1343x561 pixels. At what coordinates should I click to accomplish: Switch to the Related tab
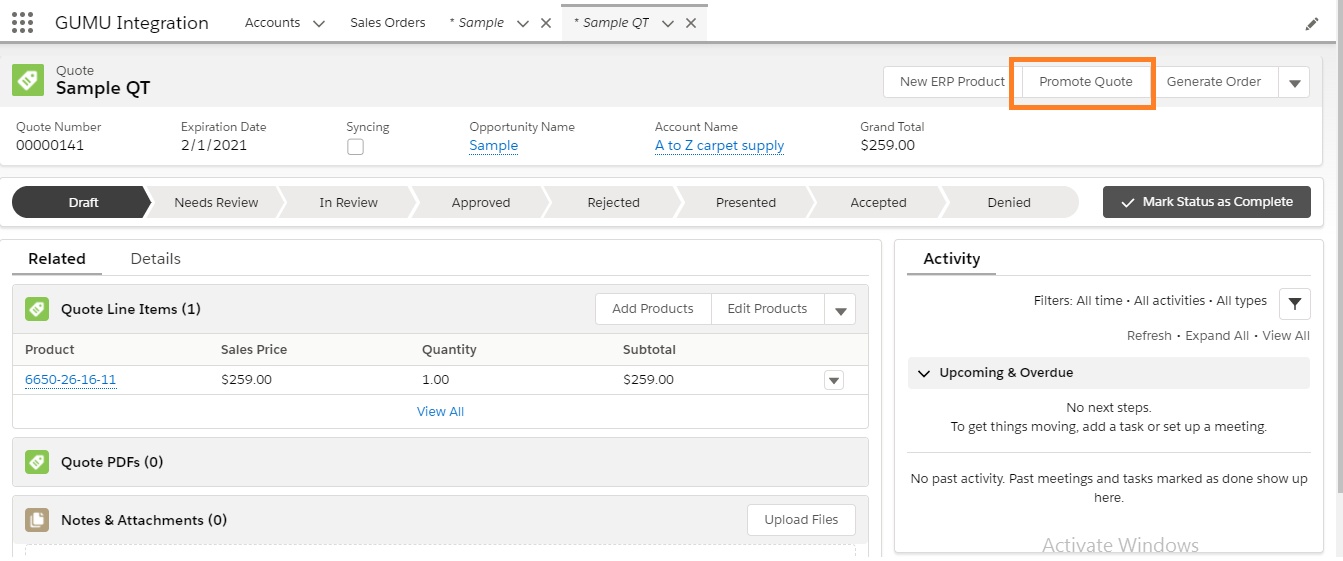(x=57, y=258)
